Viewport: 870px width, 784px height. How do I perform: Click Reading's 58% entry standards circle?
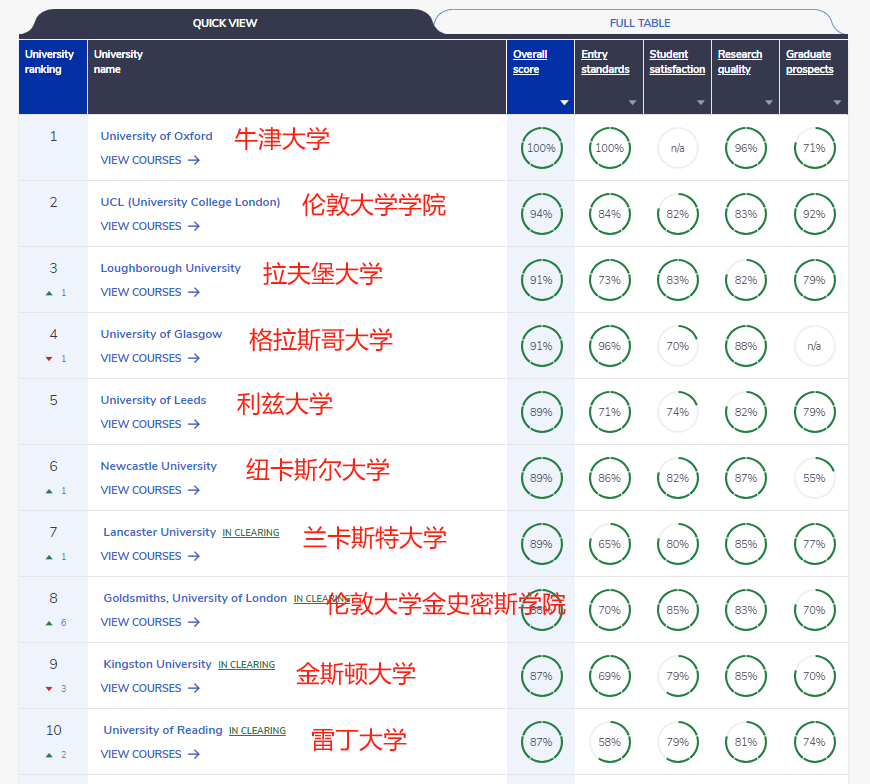(x=609, y=742)
